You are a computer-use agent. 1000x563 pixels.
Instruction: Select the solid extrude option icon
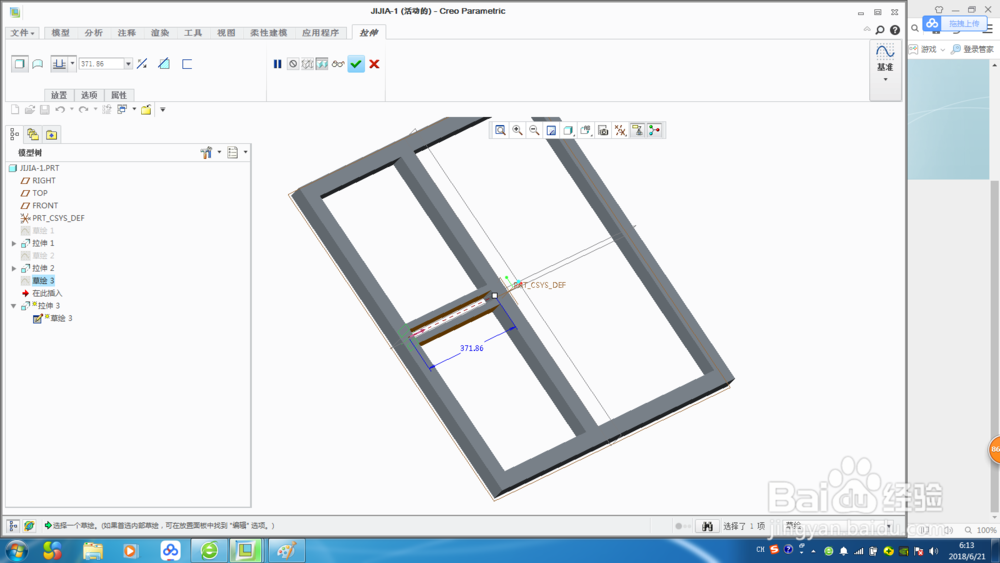(20, 64)
